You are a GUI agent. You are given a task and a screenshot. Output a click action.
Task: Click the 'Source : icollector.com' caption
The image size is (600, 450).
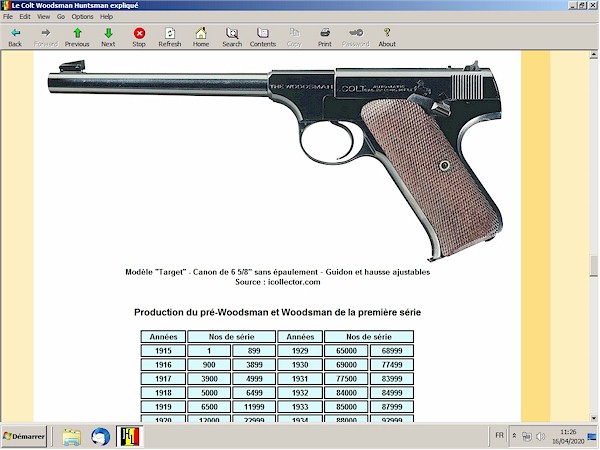tap(278, 282)
